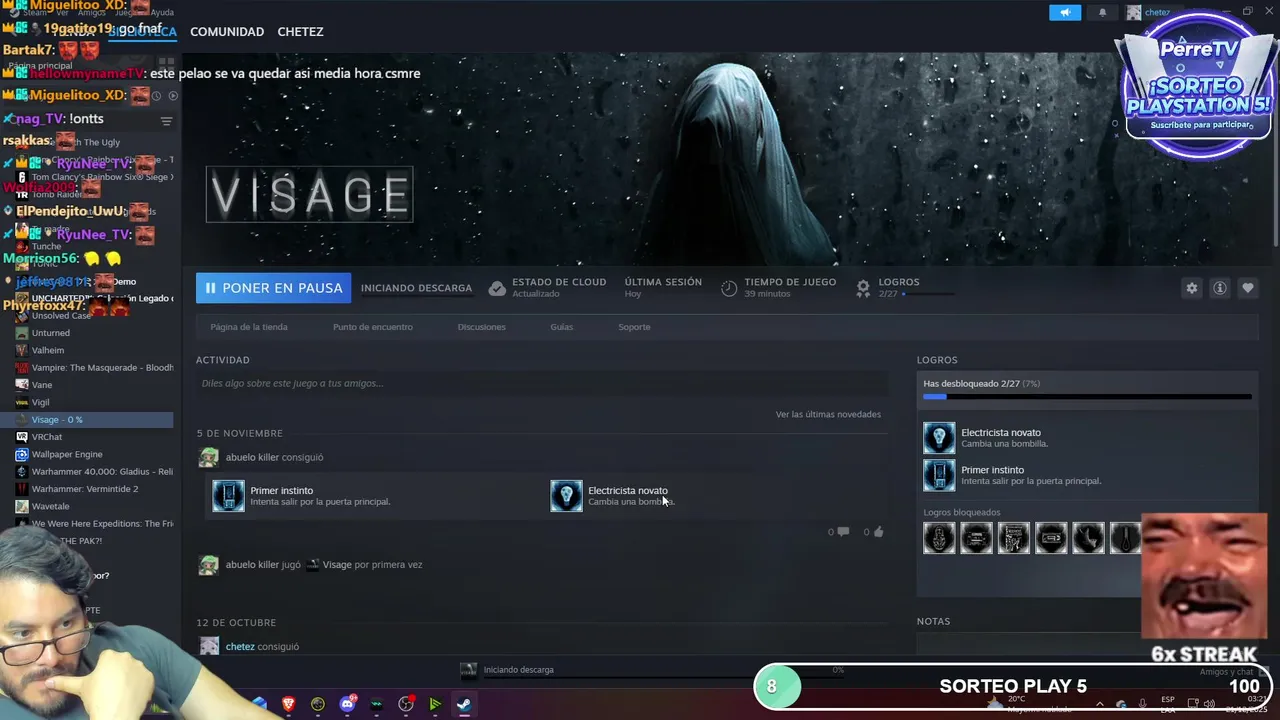This screenshot has height=720, width=1280.
Task: Open the Página de la tienda tab
Action: click(249, 327)
